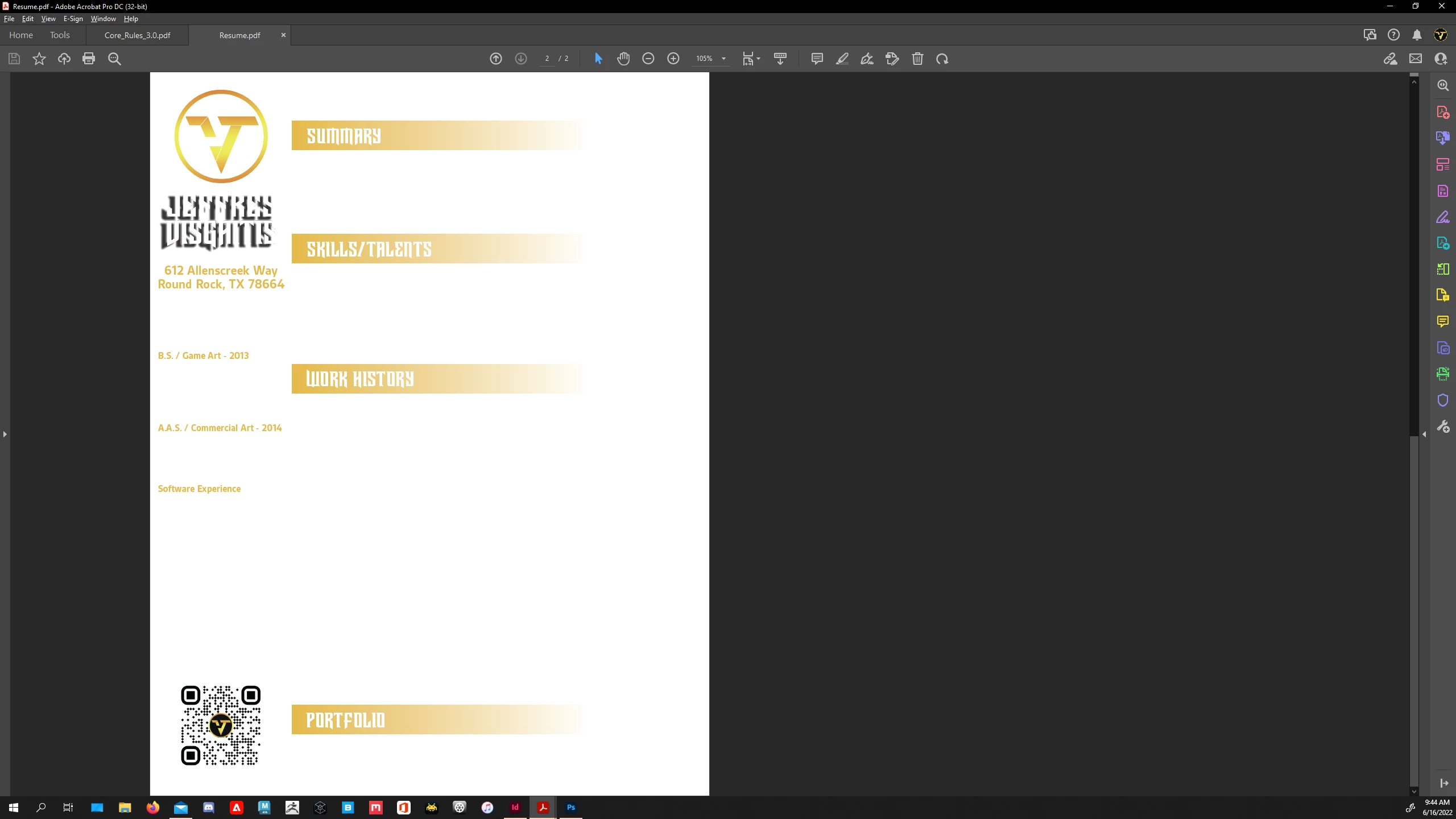Add a sticky note comment
Screen dimensions: 1456x819
click(x=817, y=59)
